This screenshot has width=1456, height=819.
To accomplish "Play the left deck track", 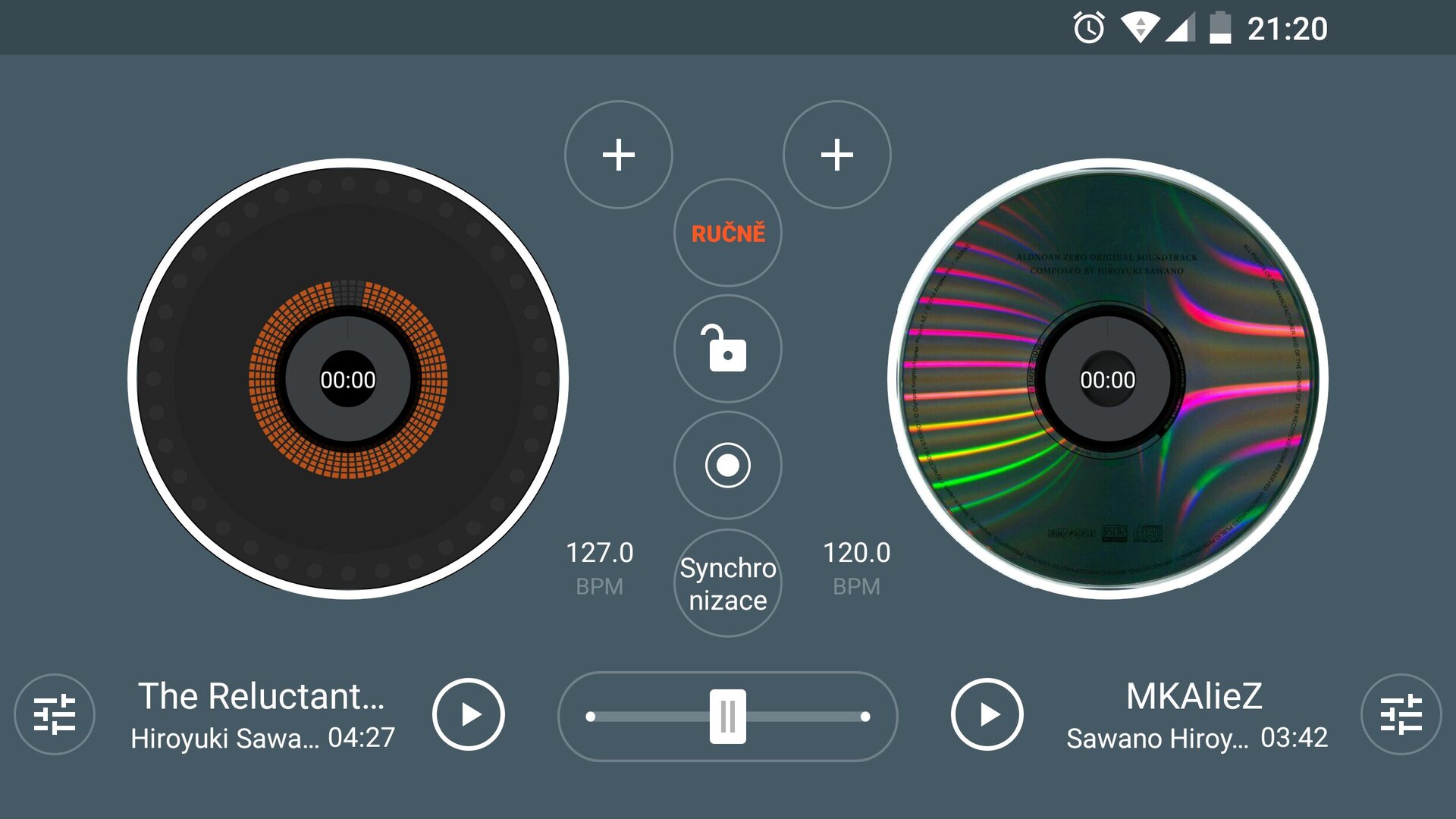I will [x=468, y=714].
